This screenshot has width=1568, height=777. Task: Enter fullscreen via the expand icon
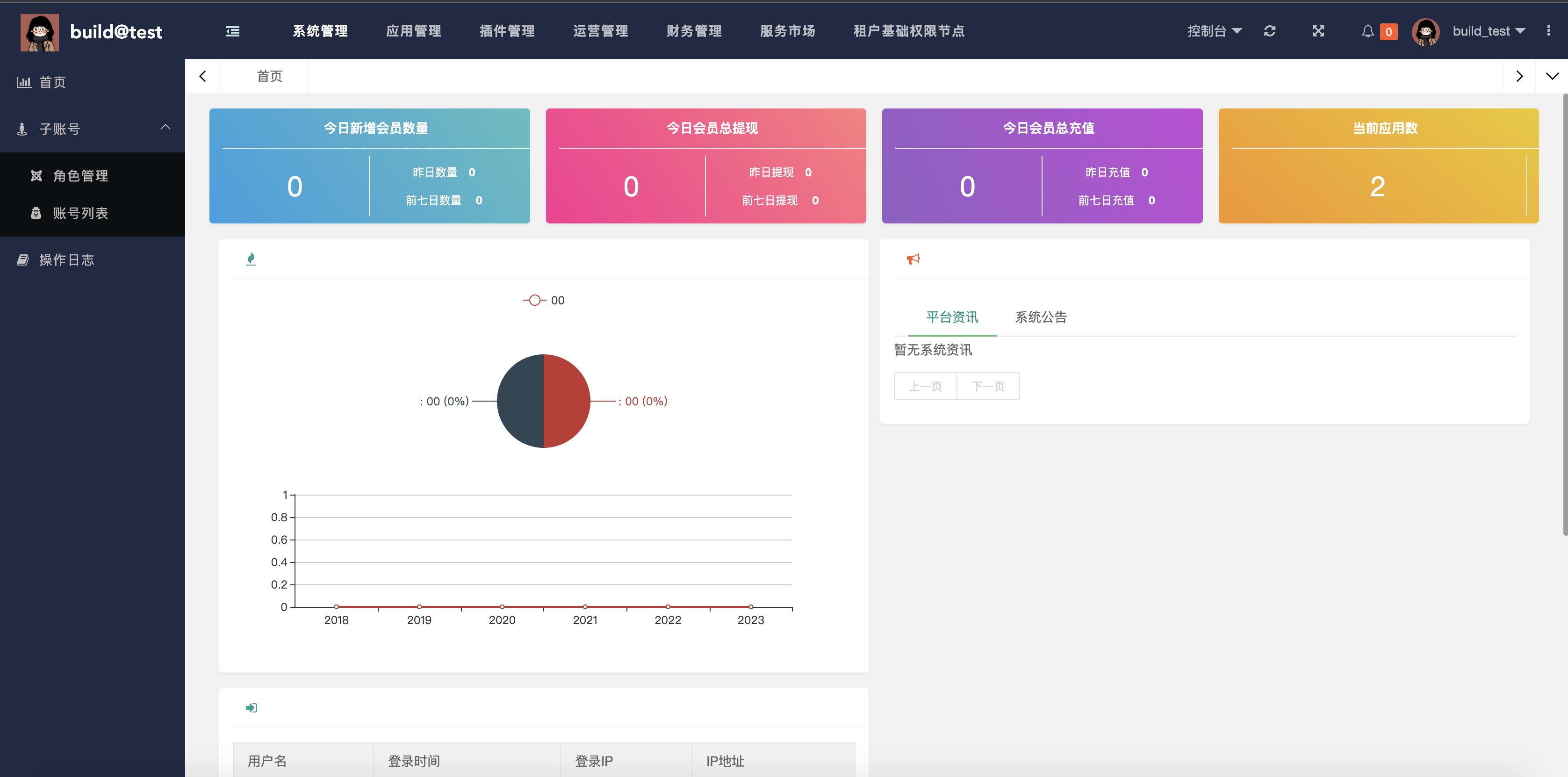click(x=1318, y=30)
